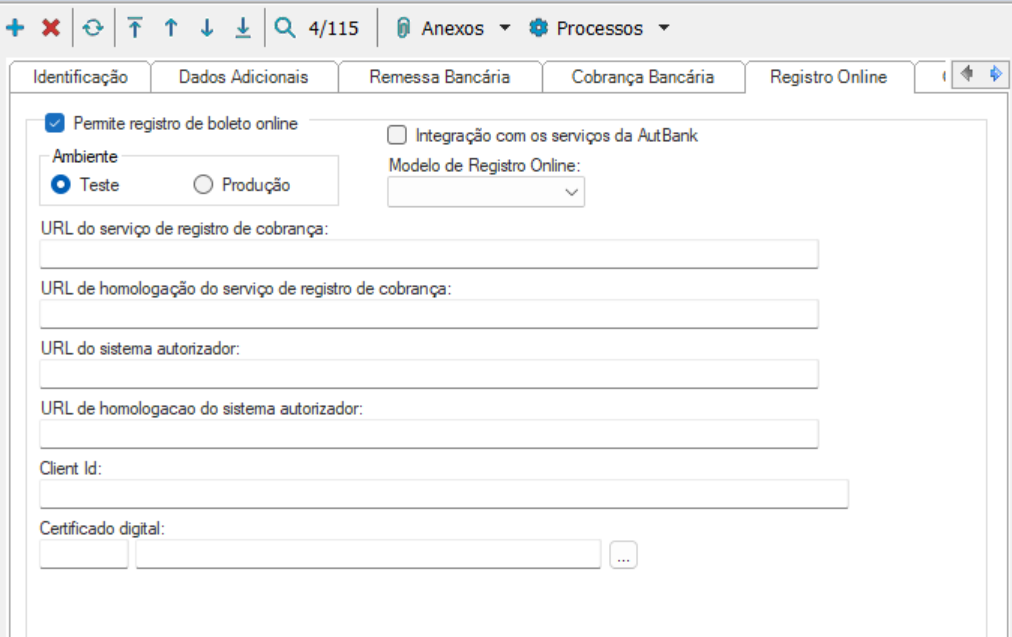The image size is (1012, 637).
Task: Open the Cobrança Bancária tab
Action: tap(643, 77)
